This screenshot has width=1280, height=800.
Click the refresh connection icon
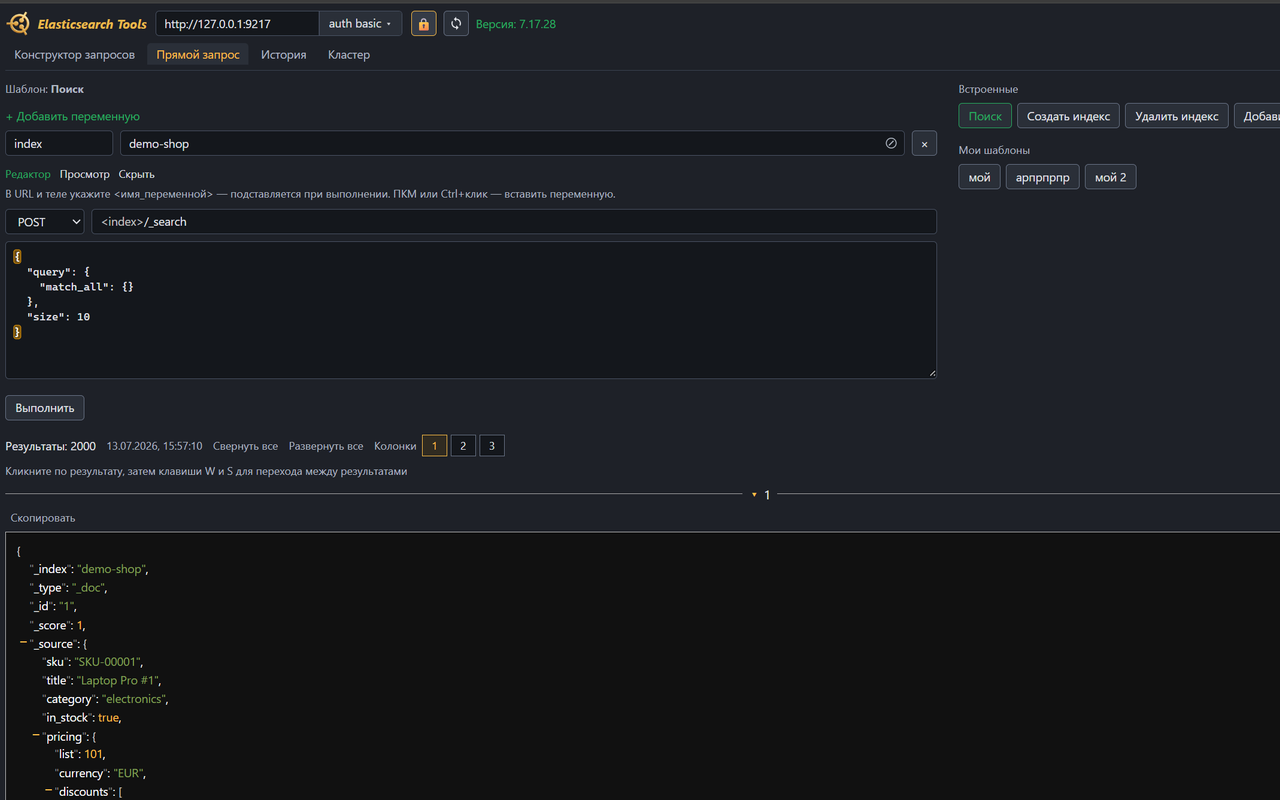coord(456,24)
